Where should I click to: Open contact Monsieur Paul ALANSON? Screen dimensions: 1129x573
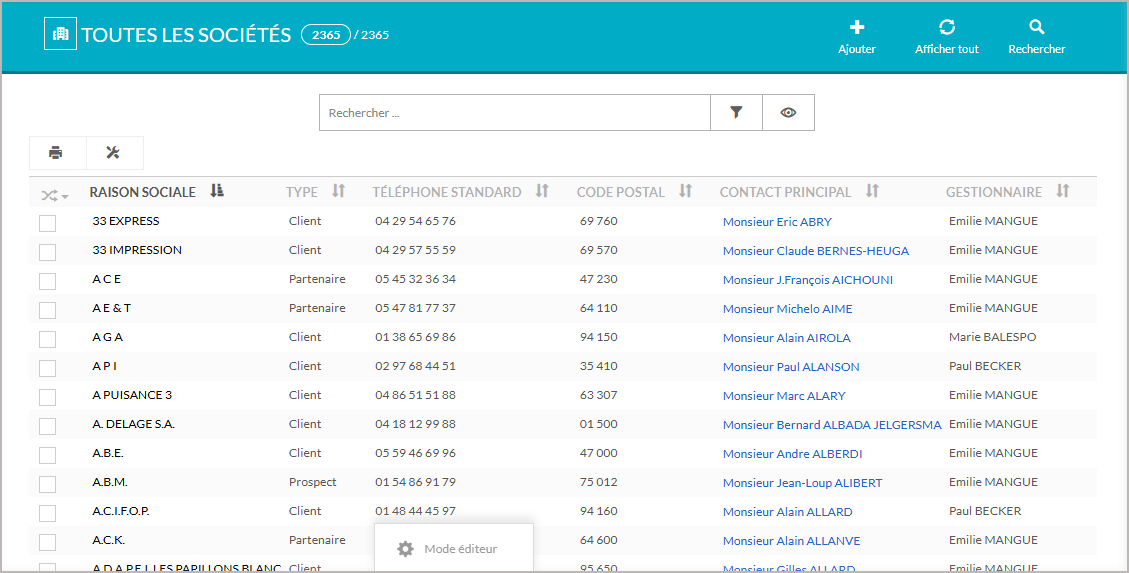pyautogui.click(x=790, y=367)
